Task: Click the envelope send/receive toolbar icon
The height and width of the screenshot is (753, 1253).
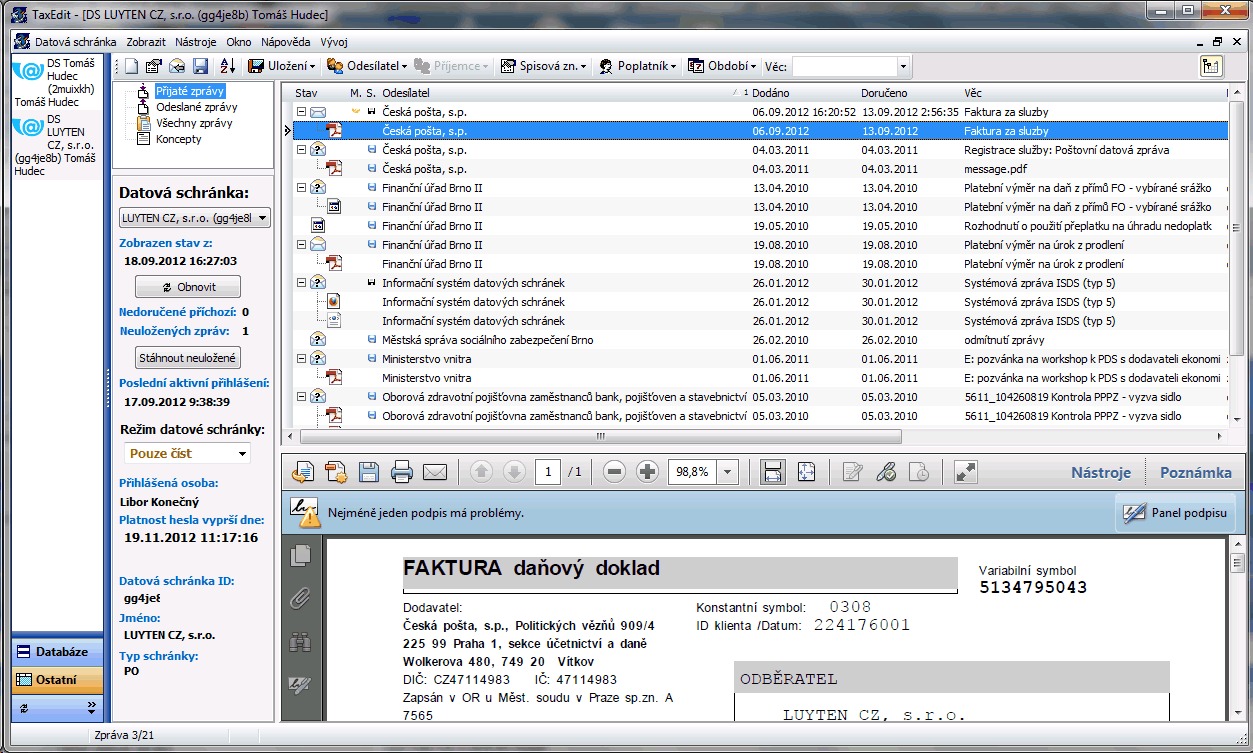Action: pos(177,66)
